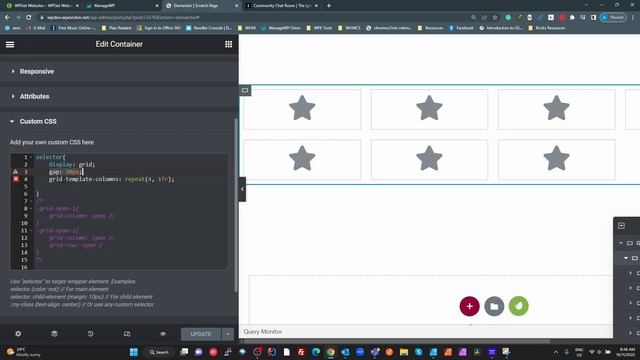This screenshot has height=360, width=640.
Task: Open the clock and date in taskbar
Action: 627,352
